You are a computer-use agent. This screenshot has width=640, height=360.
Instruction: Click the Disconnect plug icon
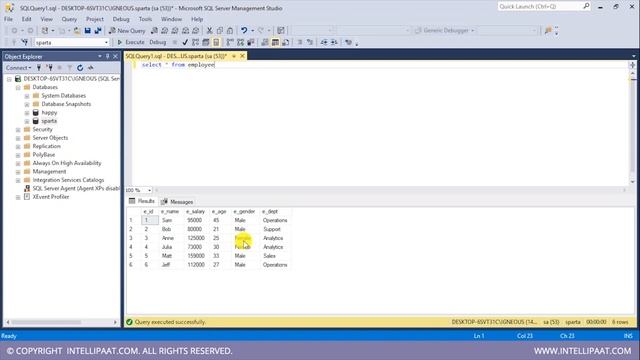tap(49, 68)
